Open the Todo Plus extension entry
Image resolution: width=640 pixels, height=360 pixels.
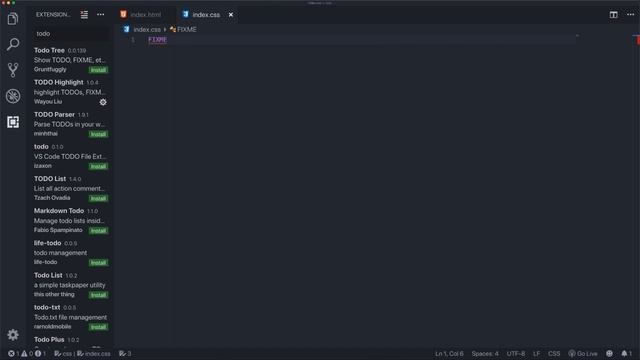(71, 340)
